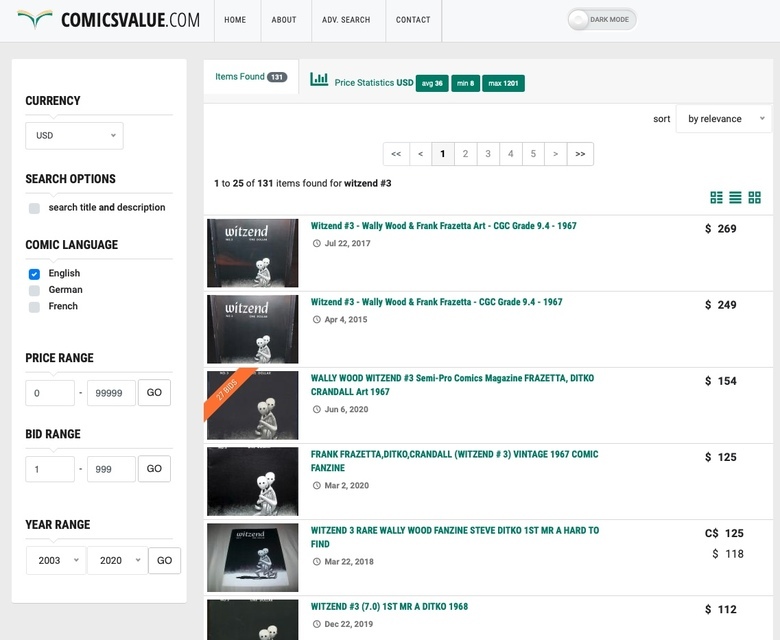
Task: Open WITZEND 3 RARE WALLY WOOD listing
Action: point(455,537)
